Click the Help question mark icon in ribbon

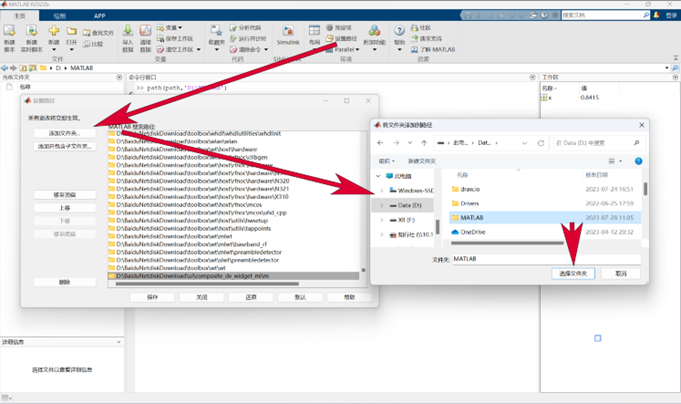coord(400,31)
